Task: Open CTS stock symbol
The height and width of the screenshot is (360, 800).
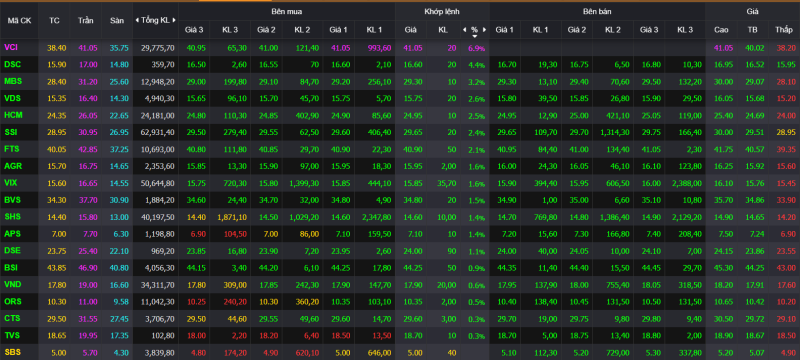Action: coord(12,318)
